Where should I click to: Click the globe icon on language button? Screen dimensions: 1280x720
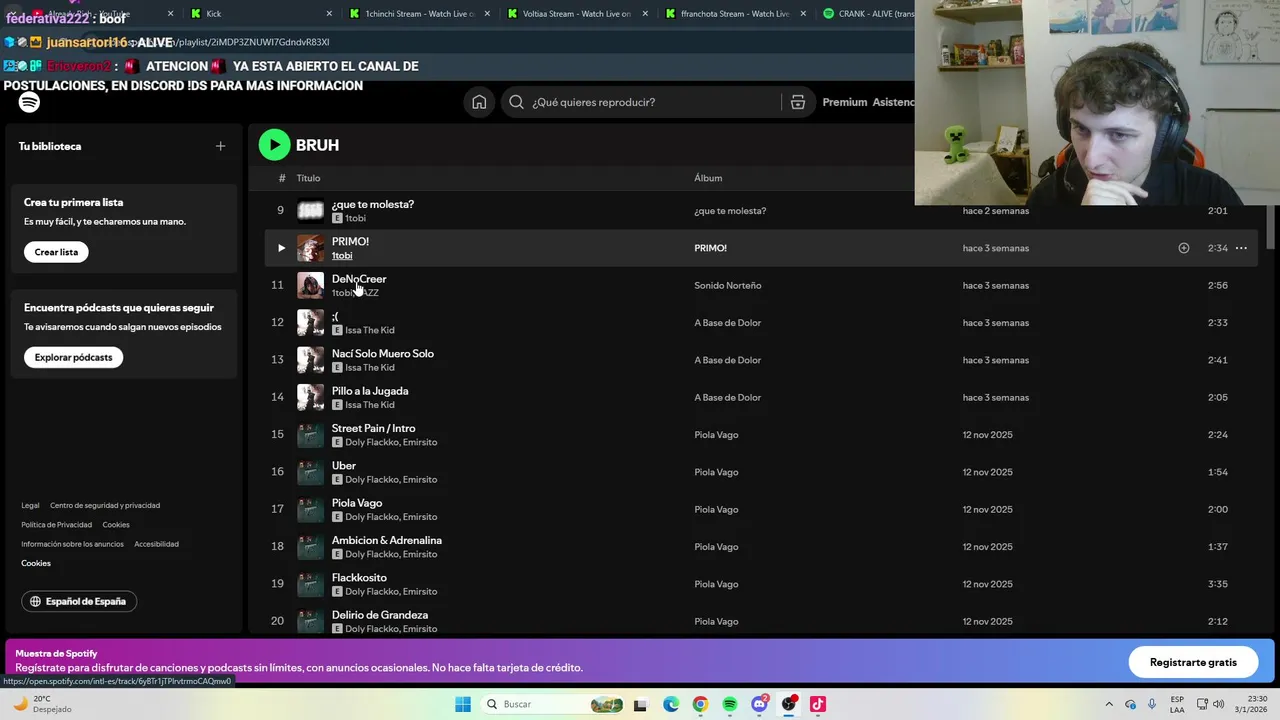click(35, 601)
